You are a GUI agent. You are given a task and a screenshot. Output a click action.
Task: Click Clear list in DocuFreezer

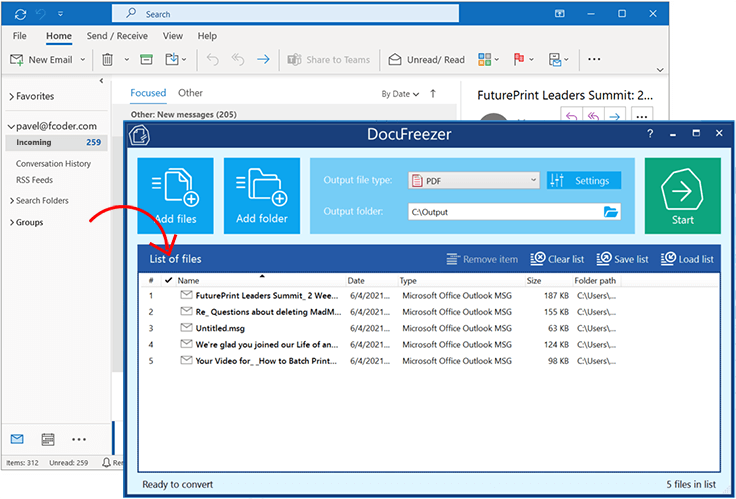[x=557, y=259]
